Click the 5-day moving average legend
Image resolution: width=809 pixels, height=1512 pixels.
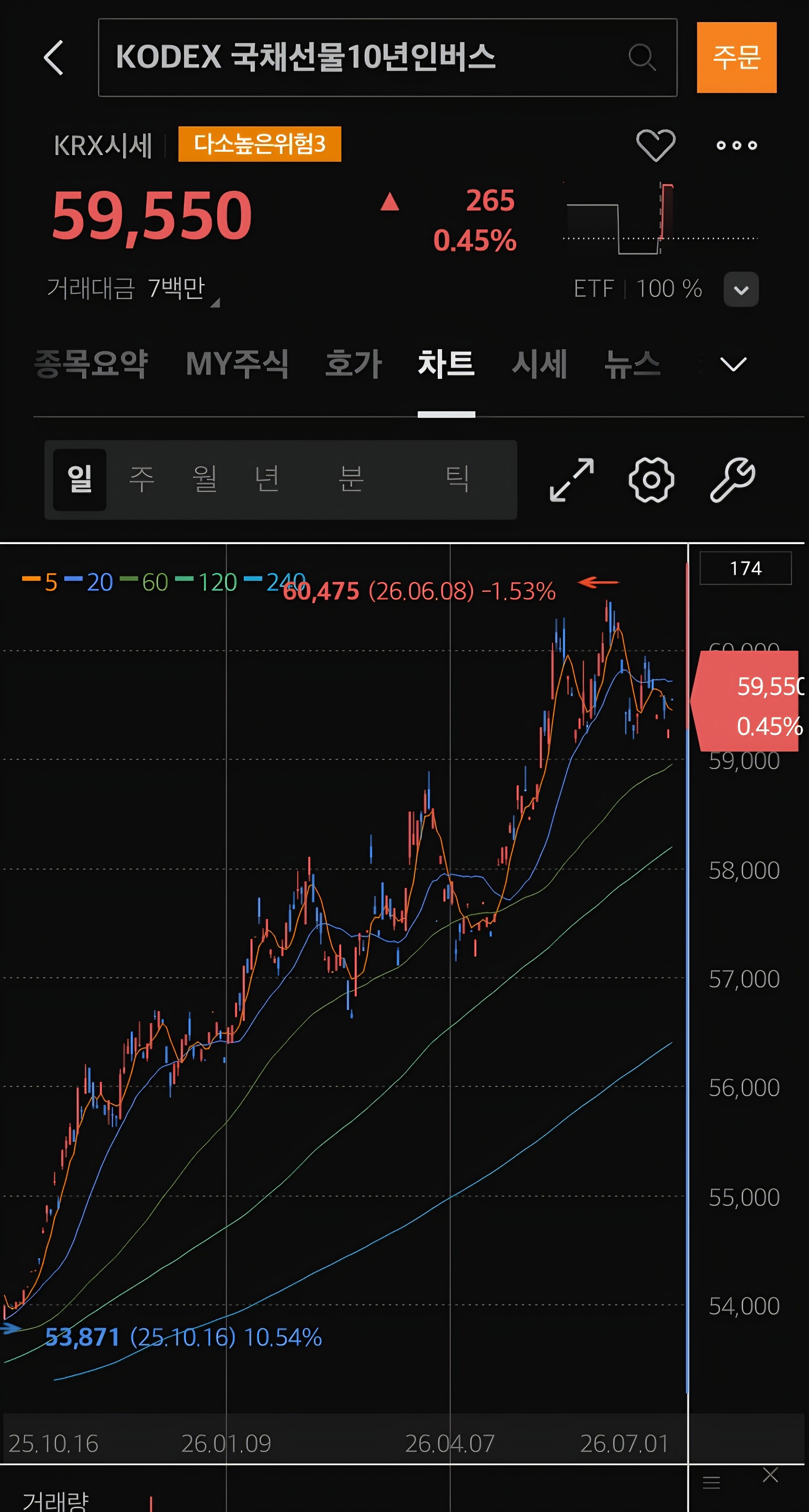(x=40, y=582)
